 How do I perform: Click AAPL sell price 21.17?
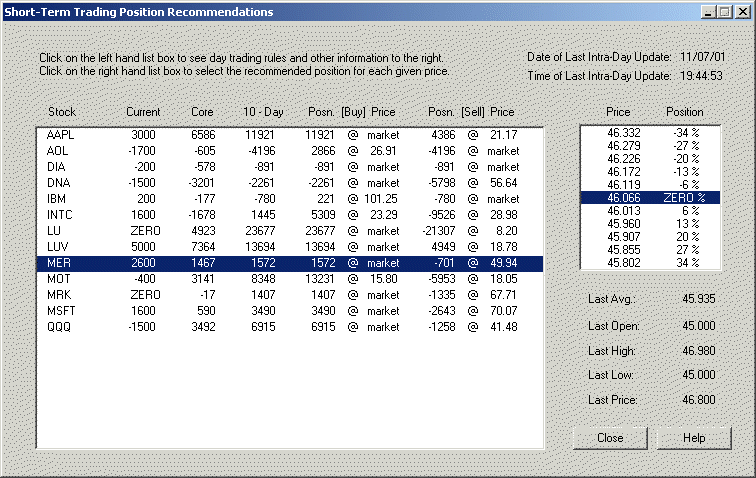coord(503,135)
